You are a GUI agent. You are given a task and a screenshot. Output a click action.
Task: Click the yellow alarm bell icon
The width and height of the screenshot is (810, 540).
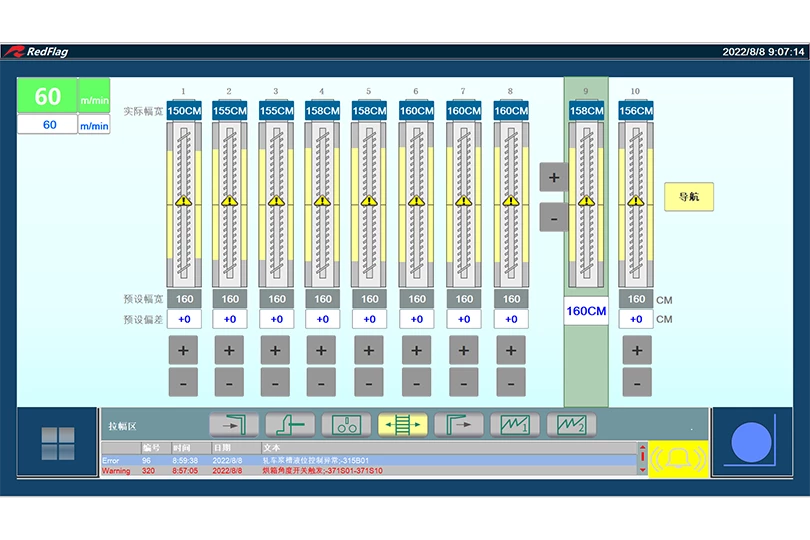coord(678,459)
